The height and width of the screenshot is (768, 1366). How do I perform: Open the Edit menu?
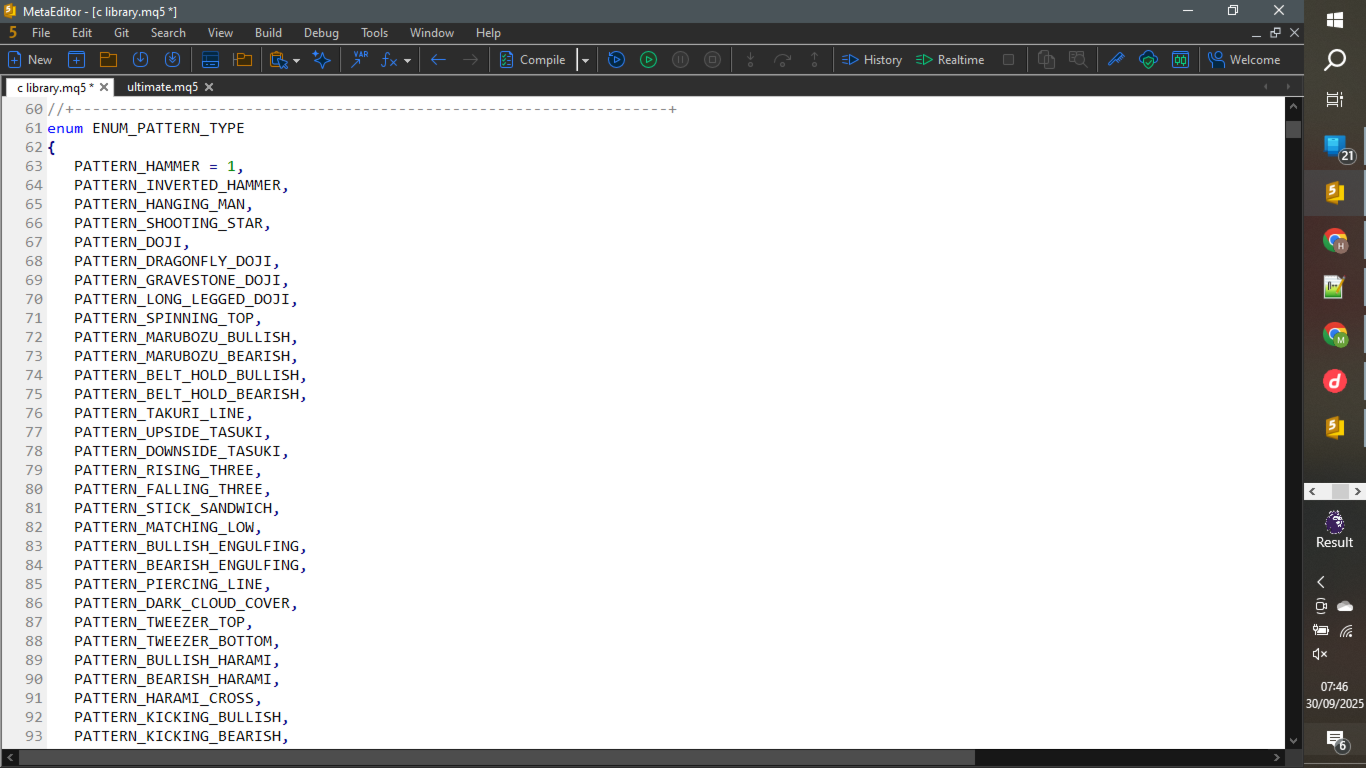(82, 33)
